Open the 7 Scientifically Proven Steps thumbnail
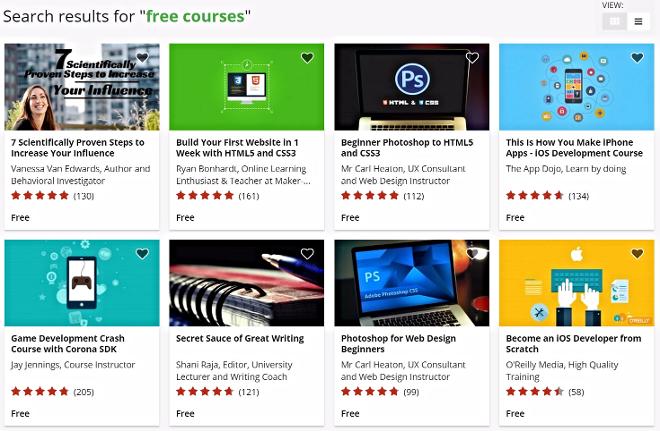 click(82, 87)
